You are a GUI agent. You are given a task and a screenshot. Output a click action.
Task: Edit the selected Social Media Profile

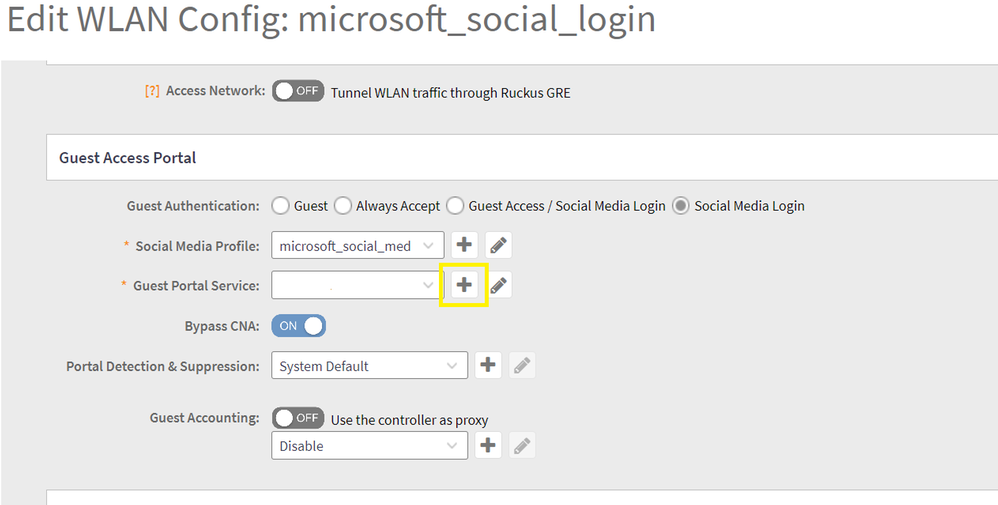(x=498, y=245)
